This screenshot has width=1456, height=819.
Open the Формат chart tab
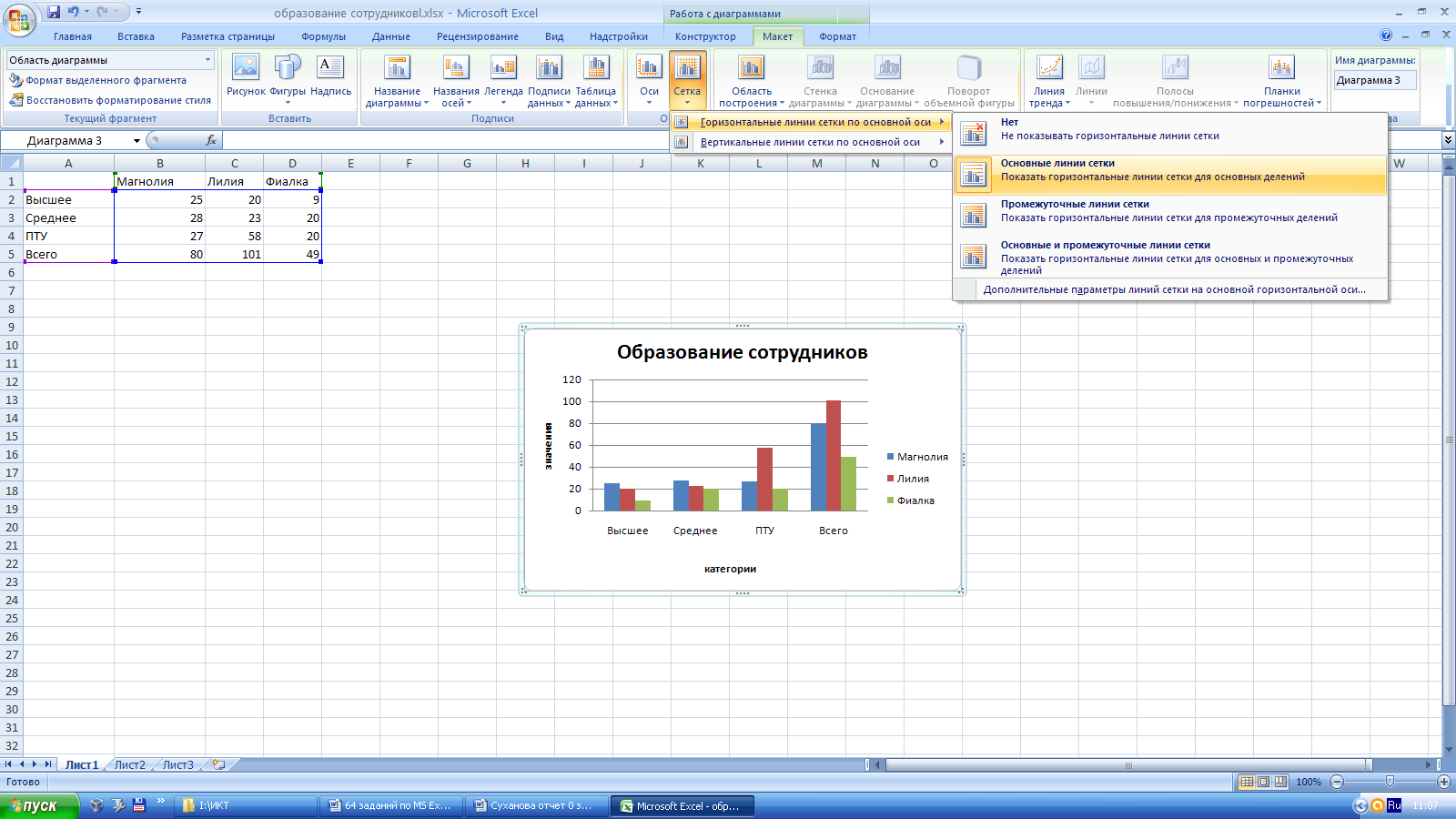[837, 36]
